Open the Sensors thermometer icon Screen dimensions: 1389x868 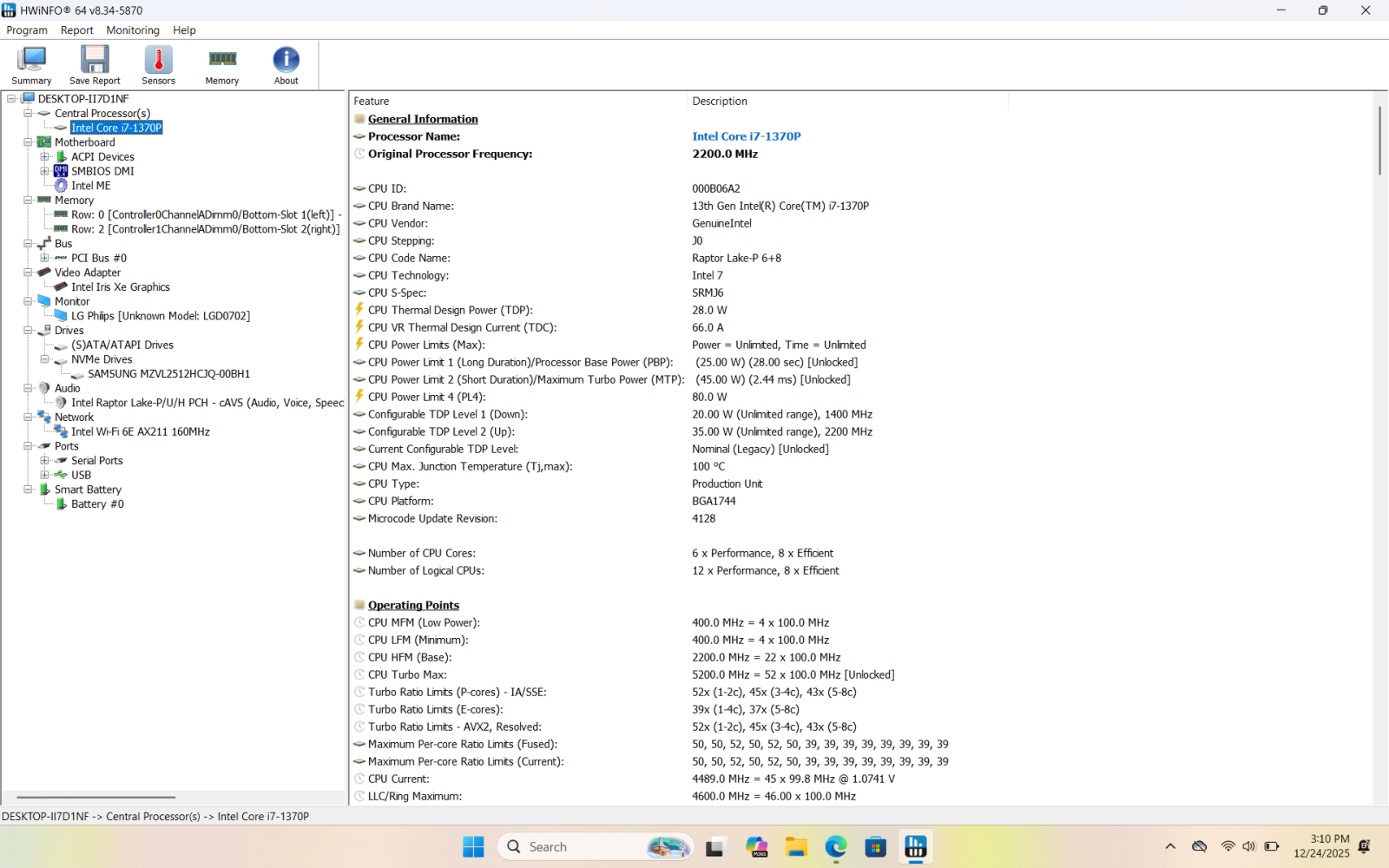point(158,65)
